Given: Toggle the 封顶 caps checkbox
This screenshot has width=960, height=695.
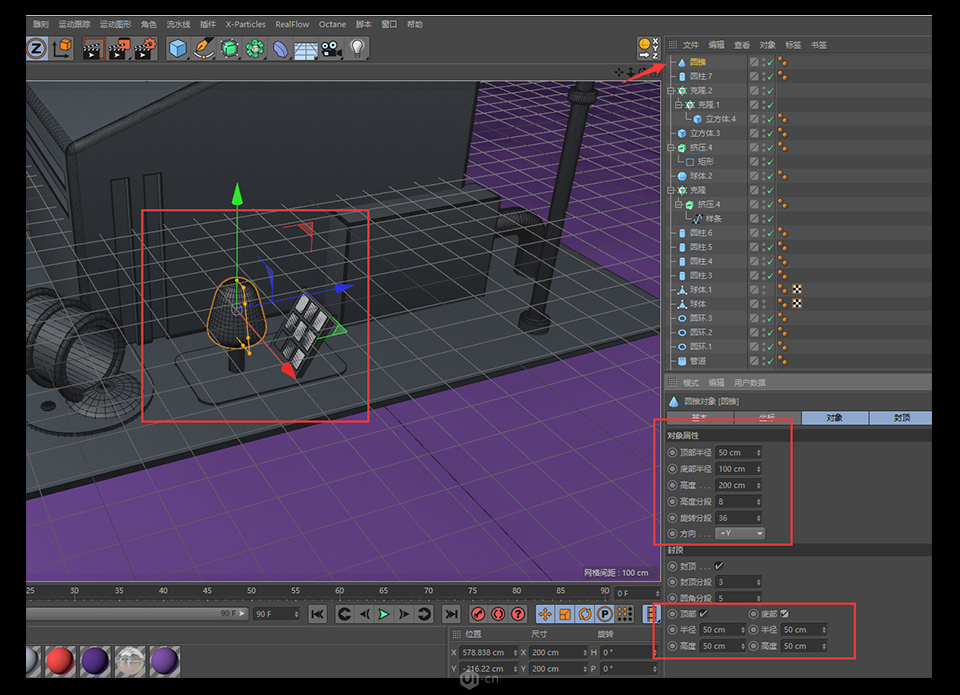Looking at the screenshot, I should [716, 565].
